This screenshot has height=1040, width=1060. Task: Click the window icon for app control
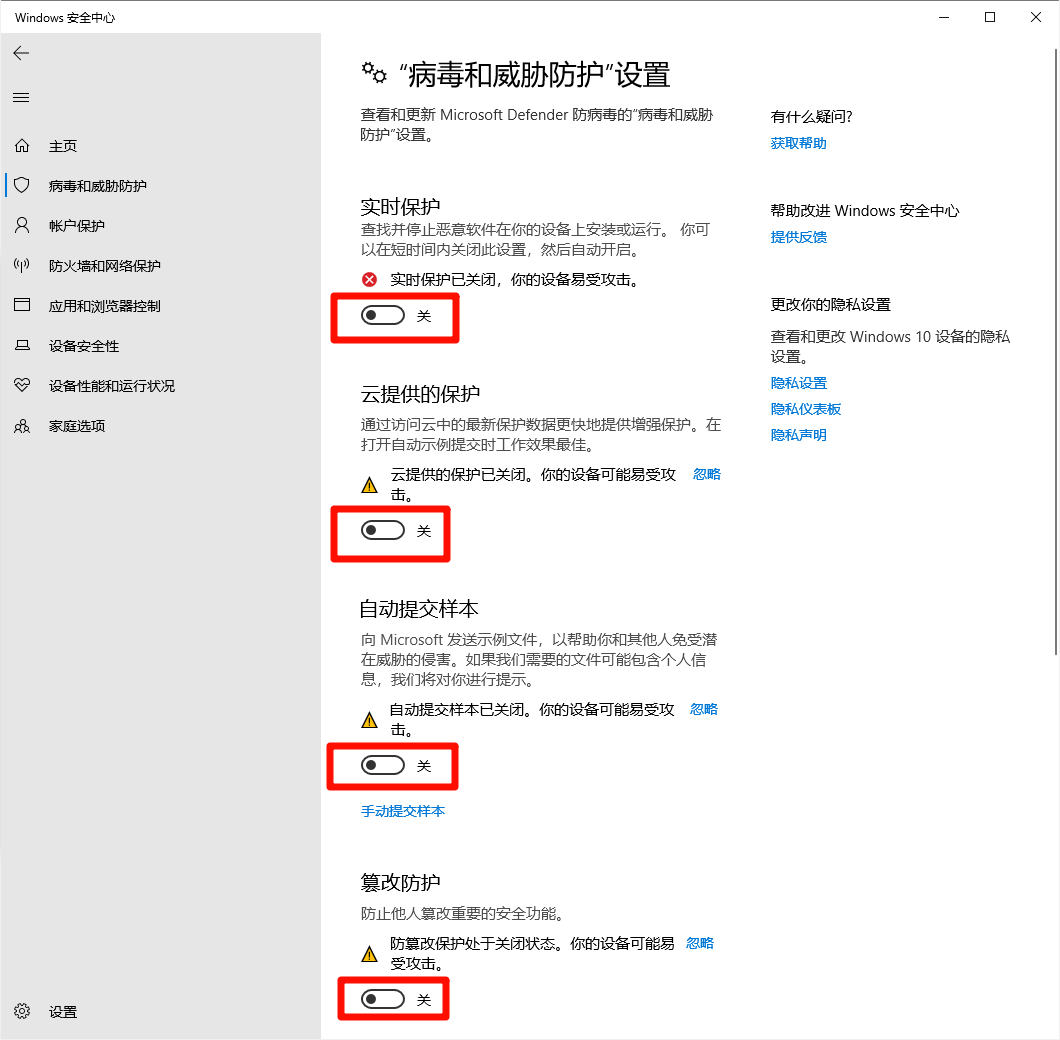point(22,305)
